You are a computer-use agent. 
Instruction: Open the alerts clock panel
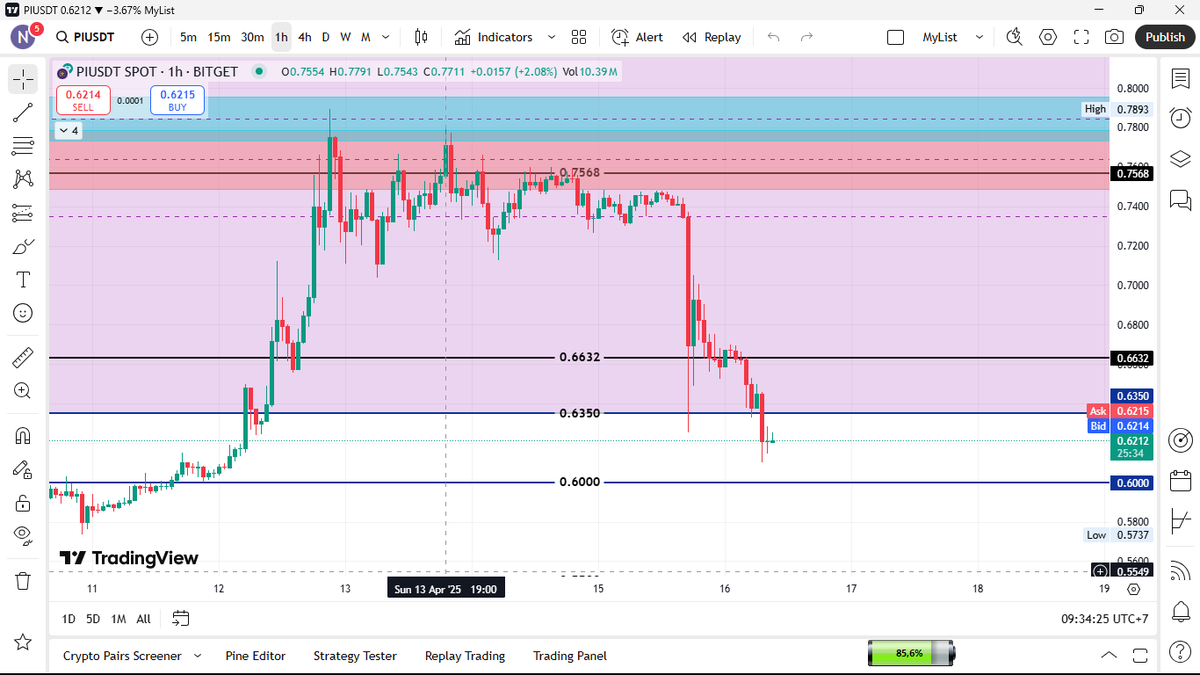point(1179,116)
